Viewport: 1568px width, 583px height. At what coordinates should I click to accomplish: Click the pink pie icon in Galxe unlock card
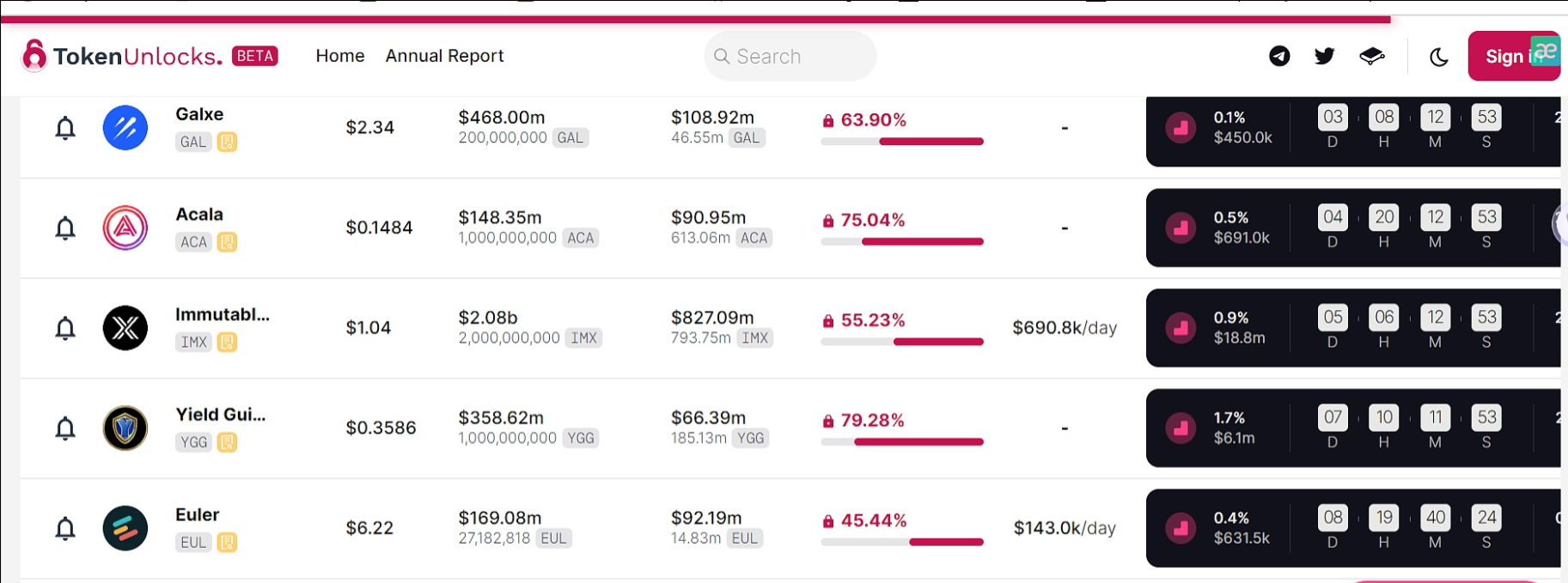(1181, 128)
